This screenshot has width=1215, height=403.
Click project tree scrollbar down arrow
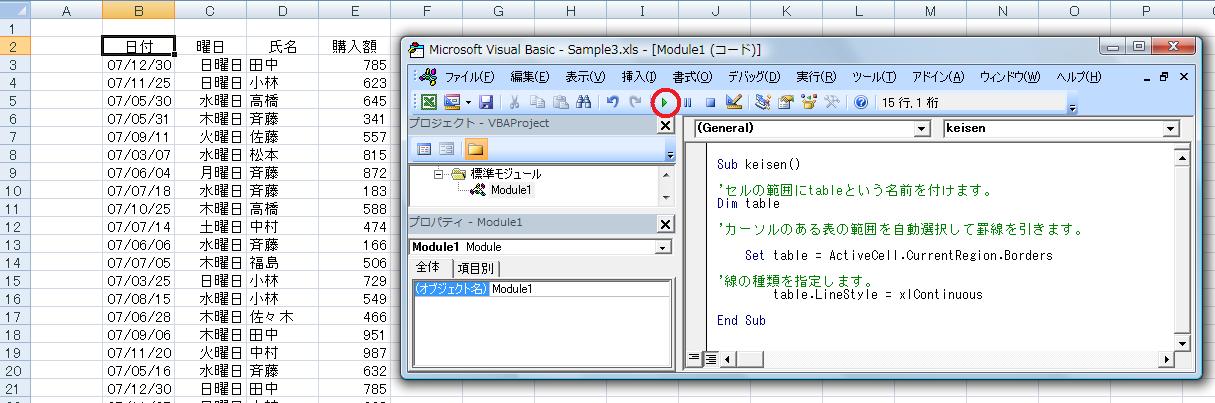click(x=666, y=198)
